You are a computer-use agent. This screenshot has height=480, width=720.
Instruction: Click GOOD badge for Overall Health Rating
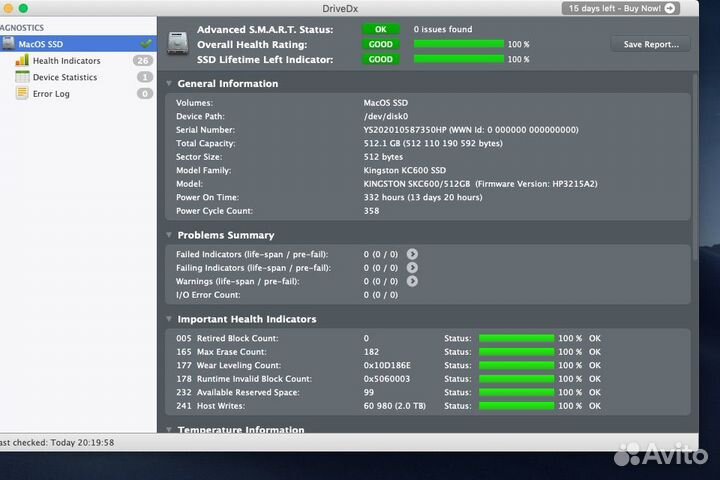point(381,44)
